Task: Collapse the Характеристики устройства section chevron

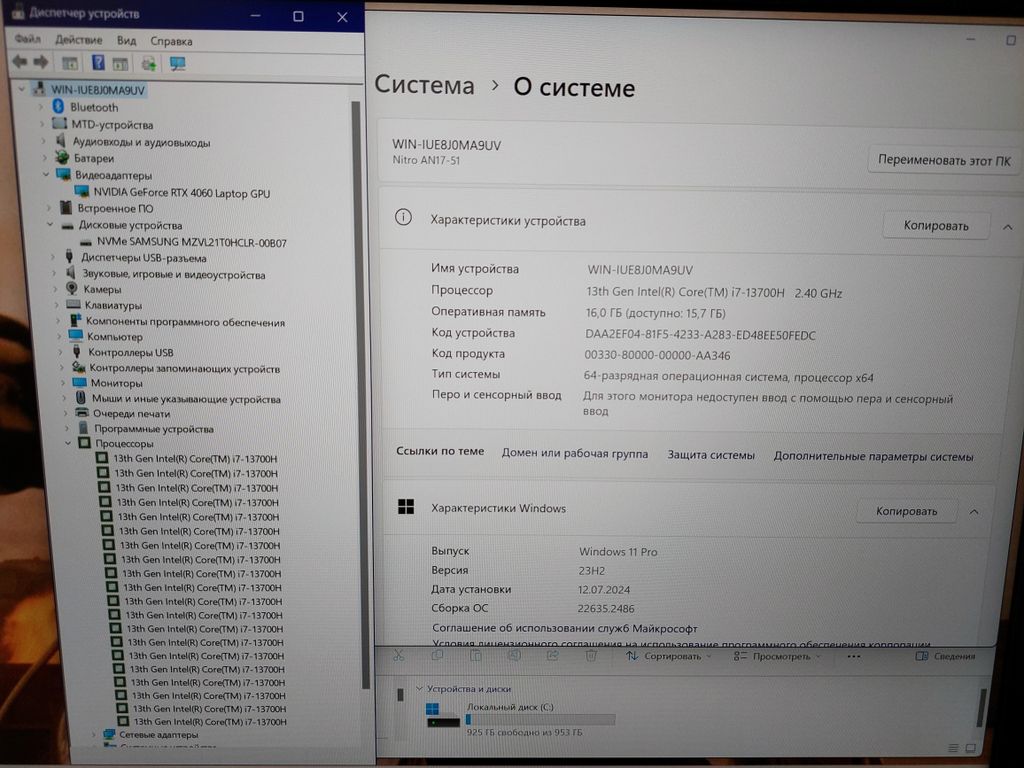Action: point(1007,227)
